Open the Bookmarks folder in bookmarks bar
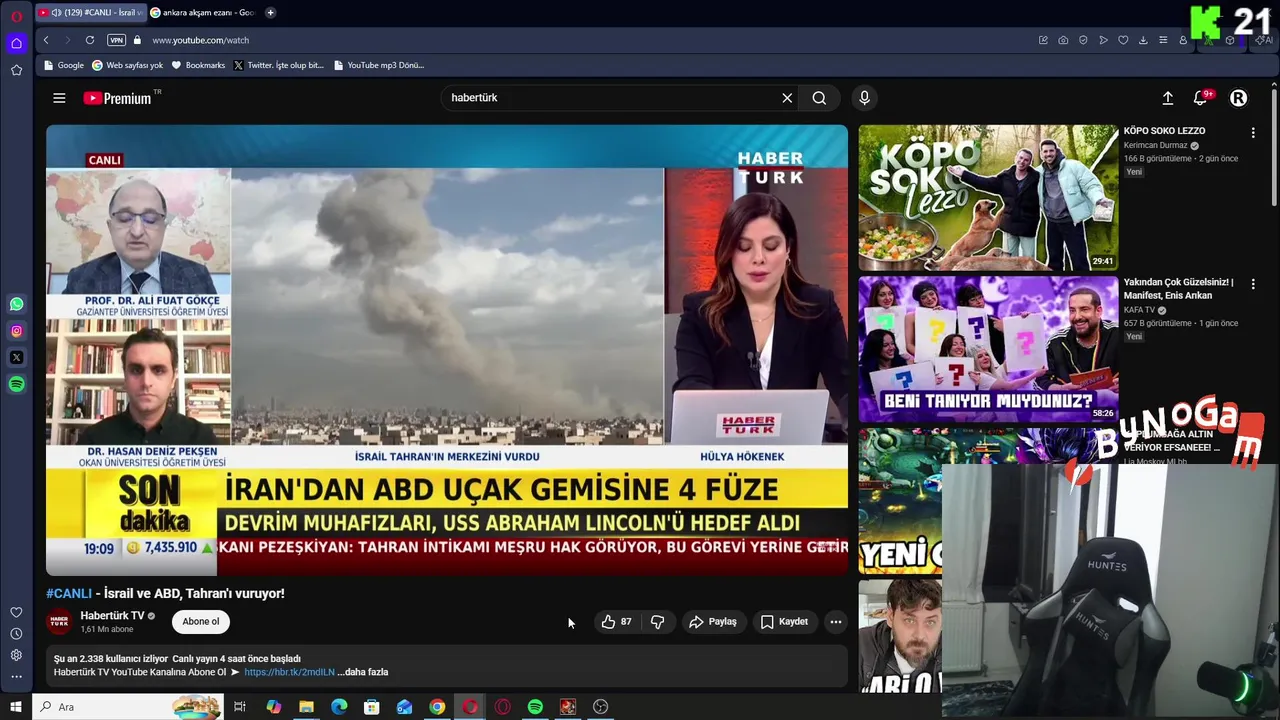The image size is (1280, 720). 198,65
